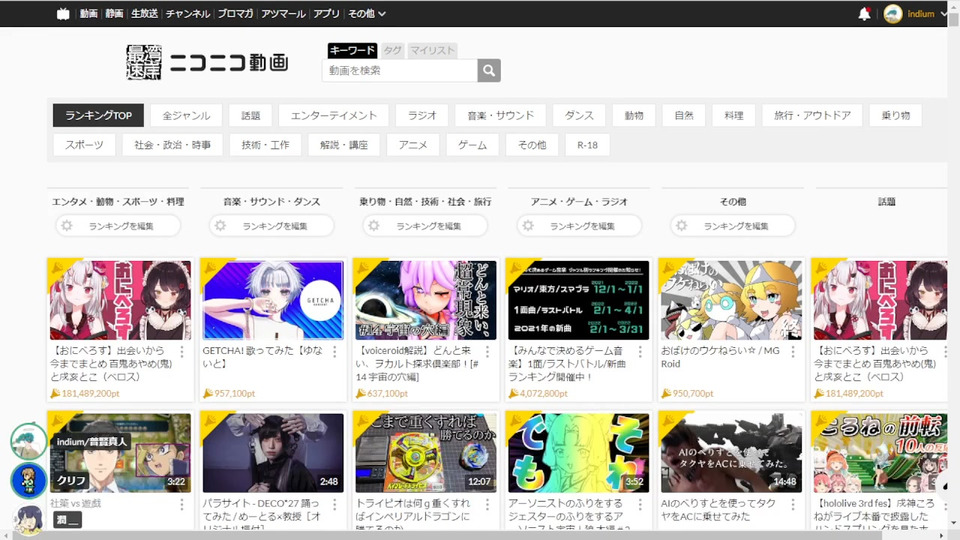Open three-dot menu for 社築 vs 遊戯
Image resolution: width=960 pixels, height=540 pixels.
(x=182, y=504)
